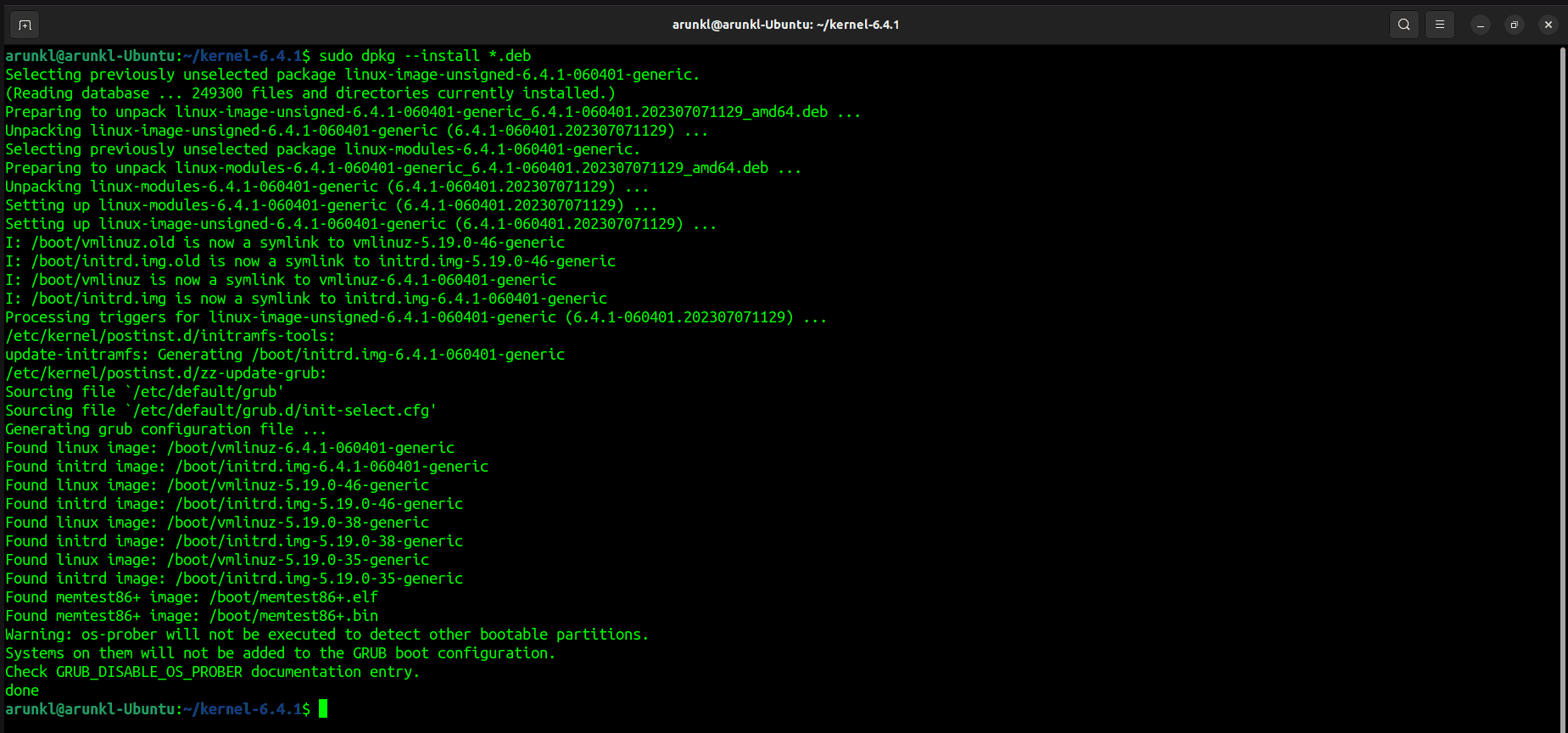The image size is (1568, 733).
Task: Click 'Found initrd image: /boot/initrd.img-5.19.0-46-generic'
Action: [x=234, y=504]
